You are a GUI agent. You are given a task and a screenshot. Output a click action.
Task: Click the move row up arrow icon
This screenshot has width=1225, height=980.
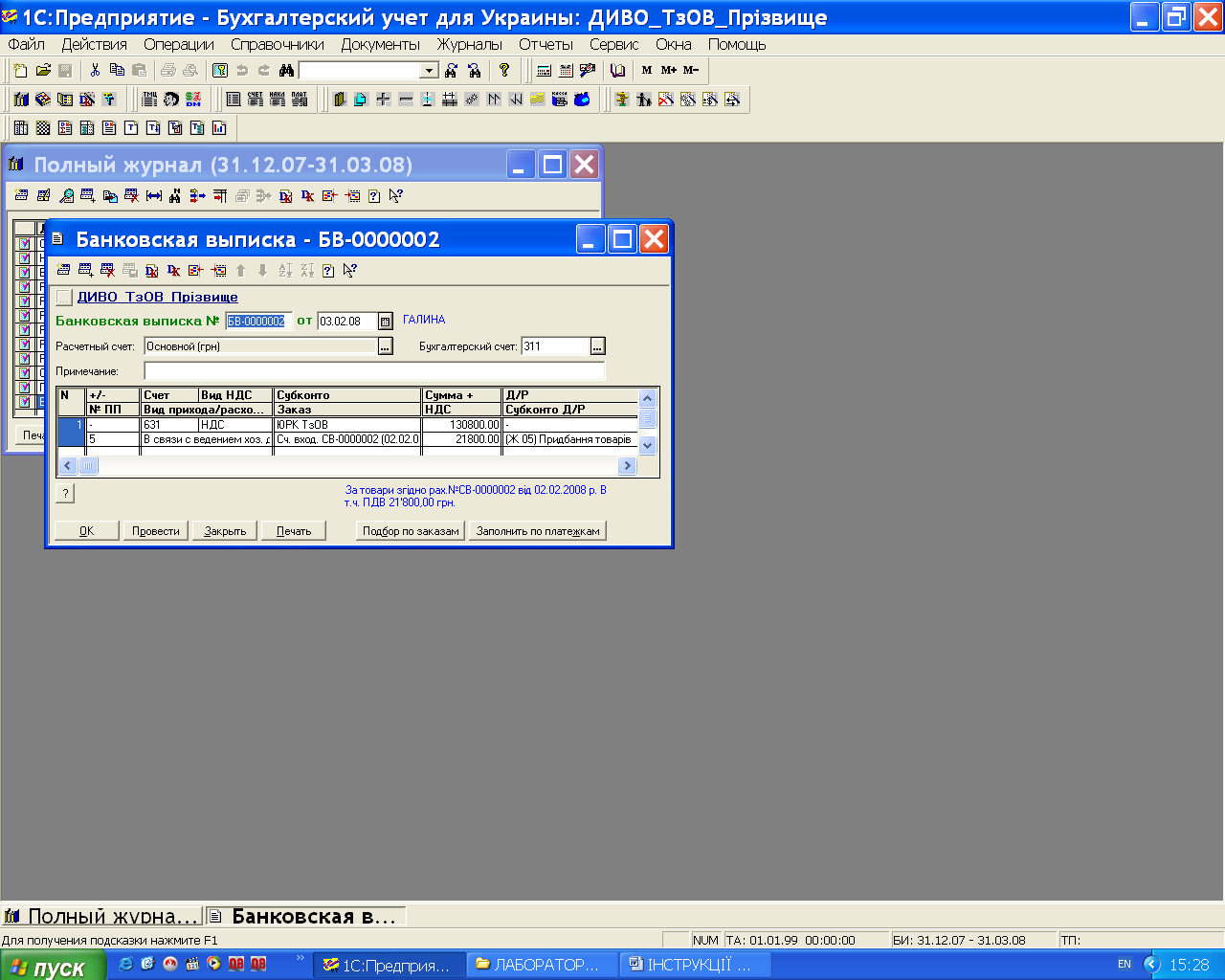(x=240, y=271)
